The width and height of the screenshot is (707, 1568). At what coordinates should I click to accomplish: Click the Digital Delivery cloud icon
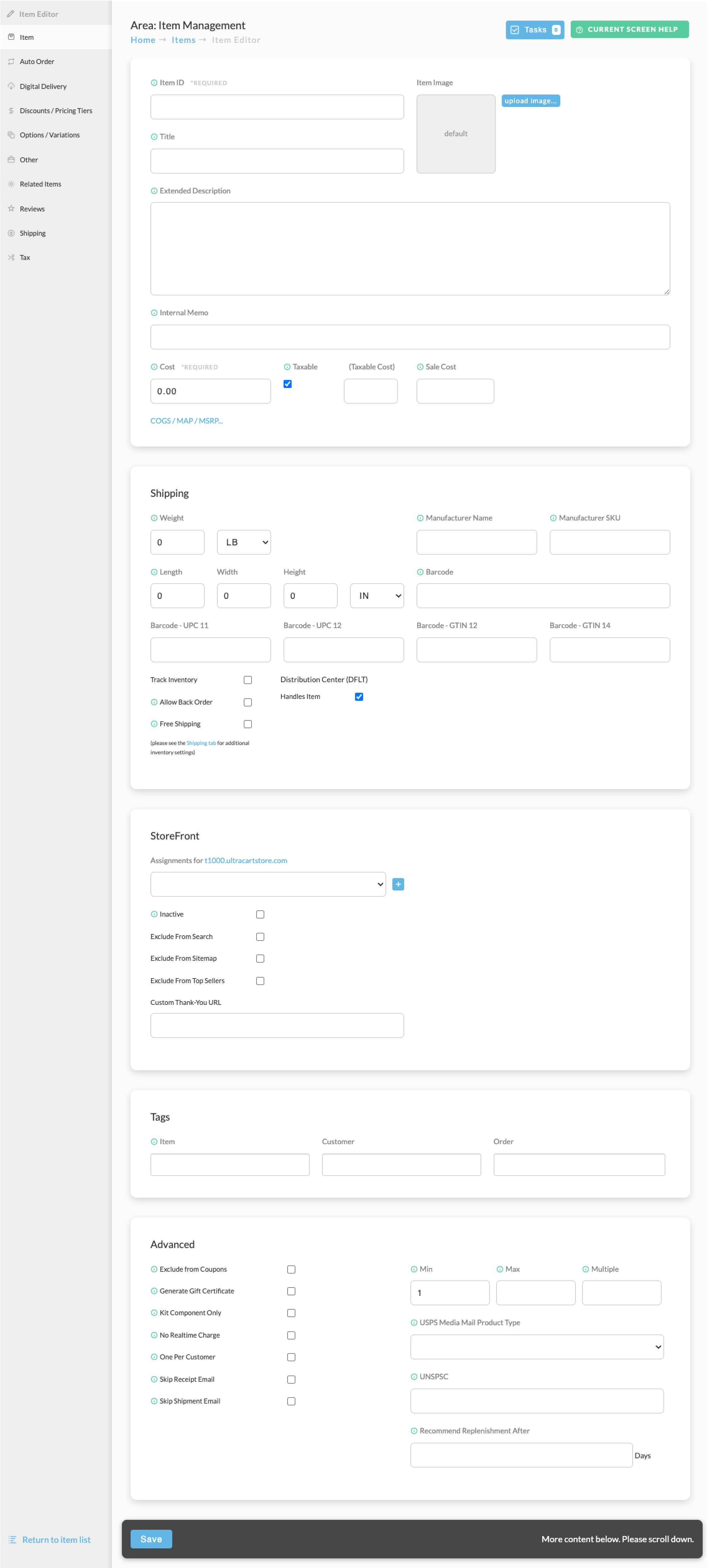click(11, 86)
